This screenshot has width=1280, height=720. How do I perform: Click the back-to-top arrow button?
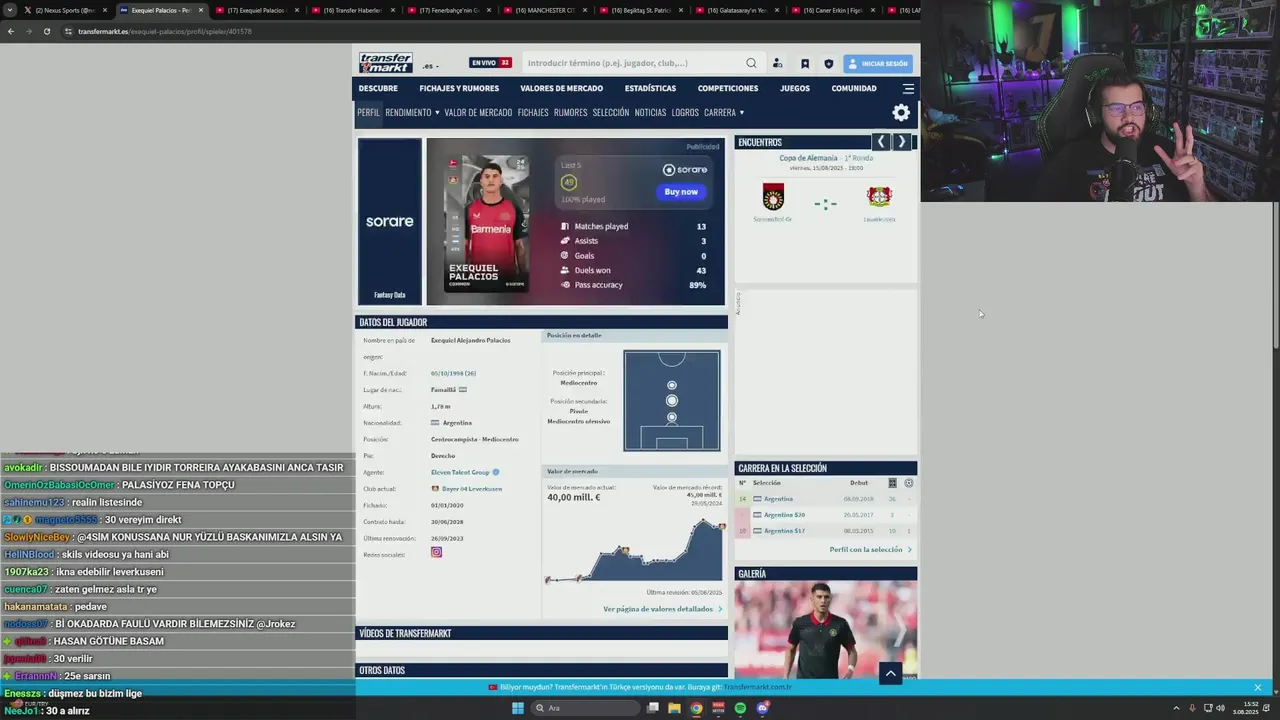pyautogui.click(x=890, y=673)
